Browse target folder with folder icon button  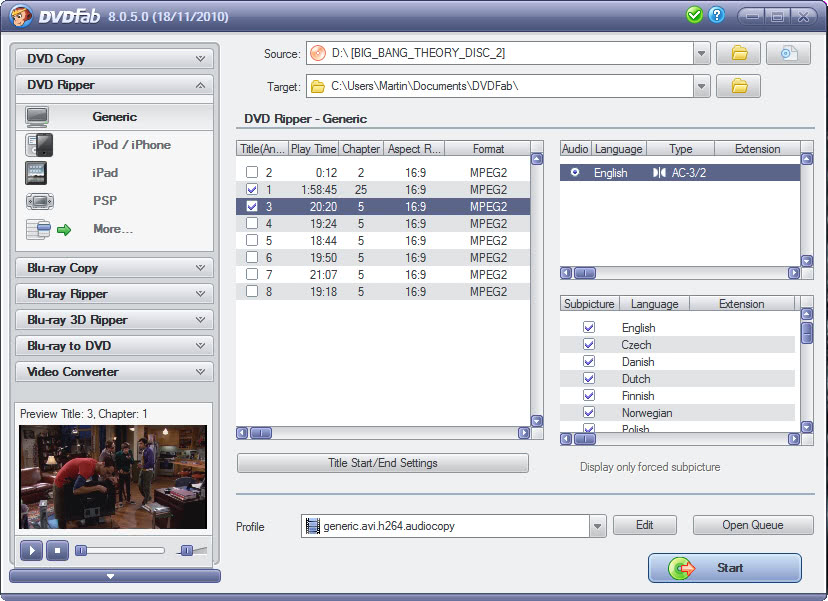[738, 86]
